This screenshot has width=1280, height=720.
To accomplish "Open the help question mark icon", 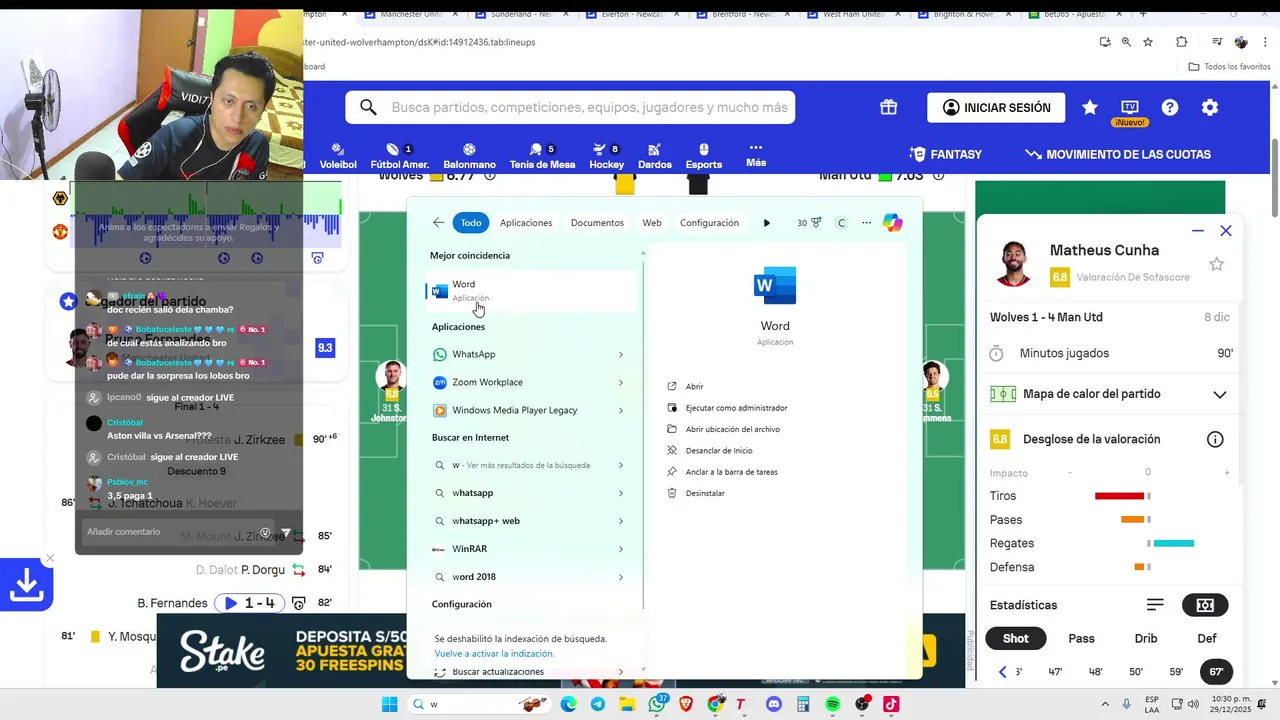I will point(1170,107).
